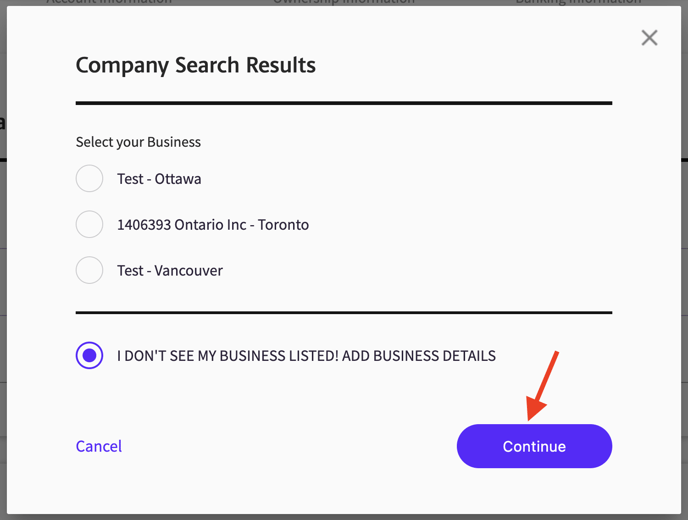Open the Ownership Information tab
The image size is (688, 520).
click(x=343, y=2)
